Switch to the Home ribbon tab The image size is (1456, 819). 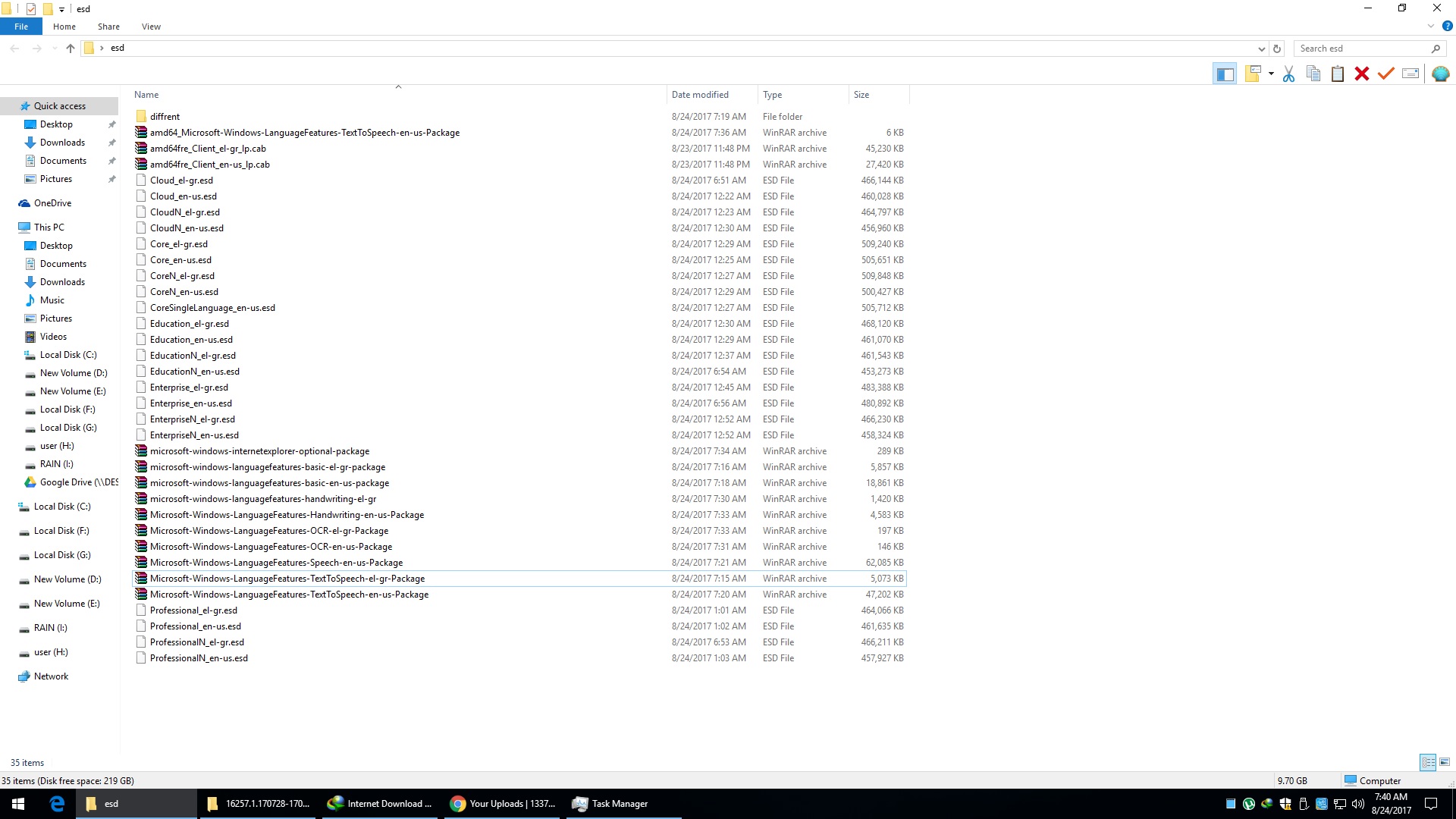(x=64, y=27)
